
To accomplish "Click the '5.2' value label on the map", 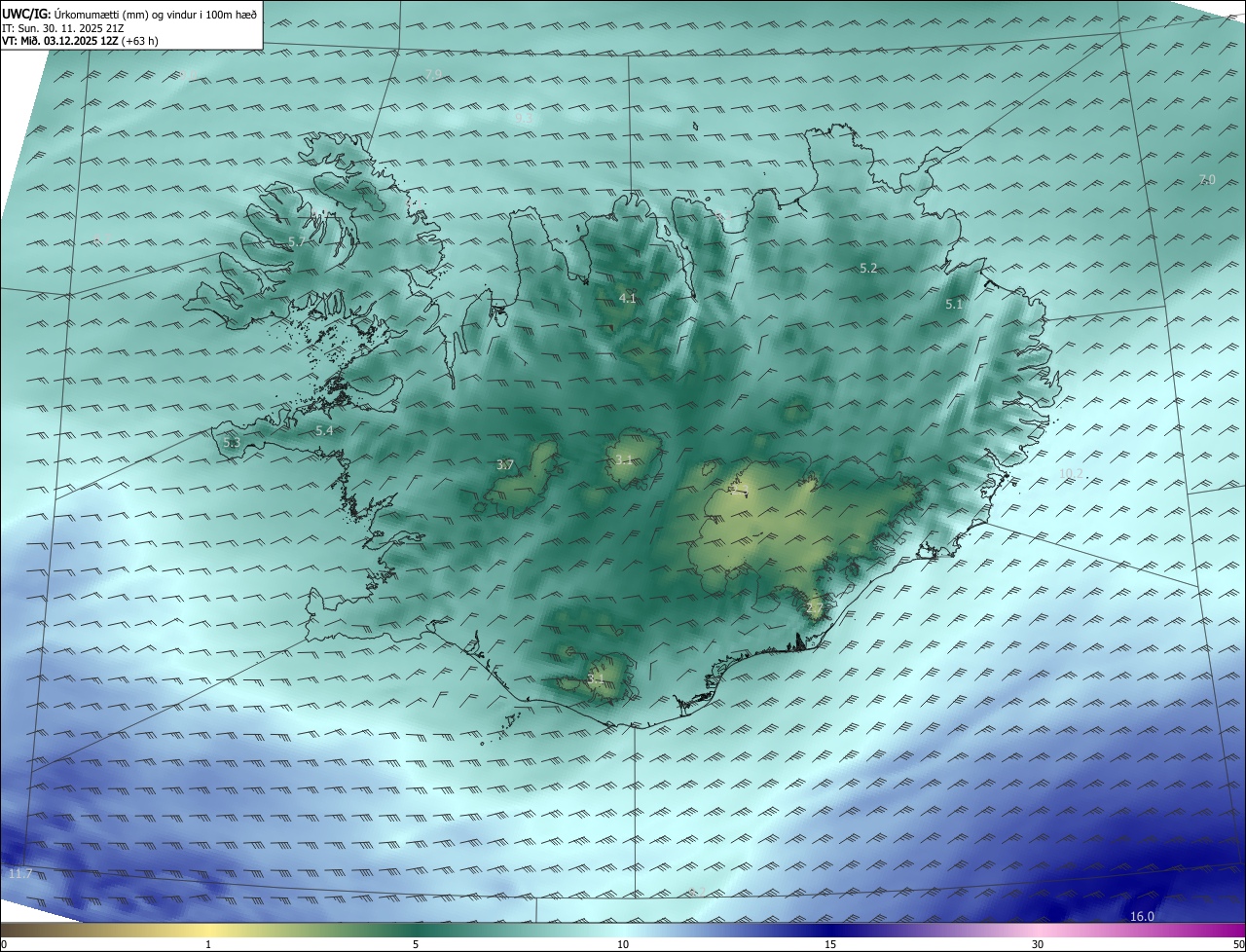I will point(868,268).
